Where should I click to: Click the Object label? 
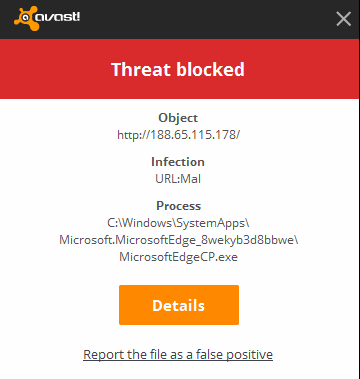(x=178, y=118)
